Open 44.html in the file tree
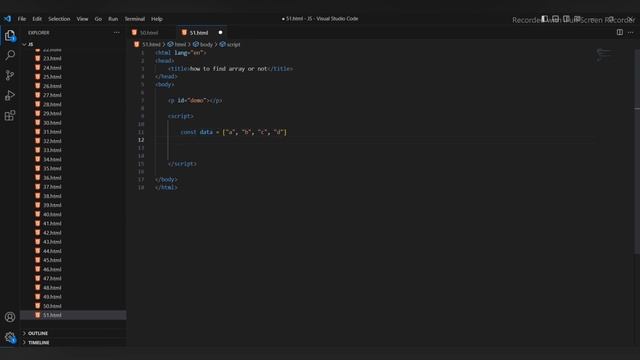 tap(52, 251)
